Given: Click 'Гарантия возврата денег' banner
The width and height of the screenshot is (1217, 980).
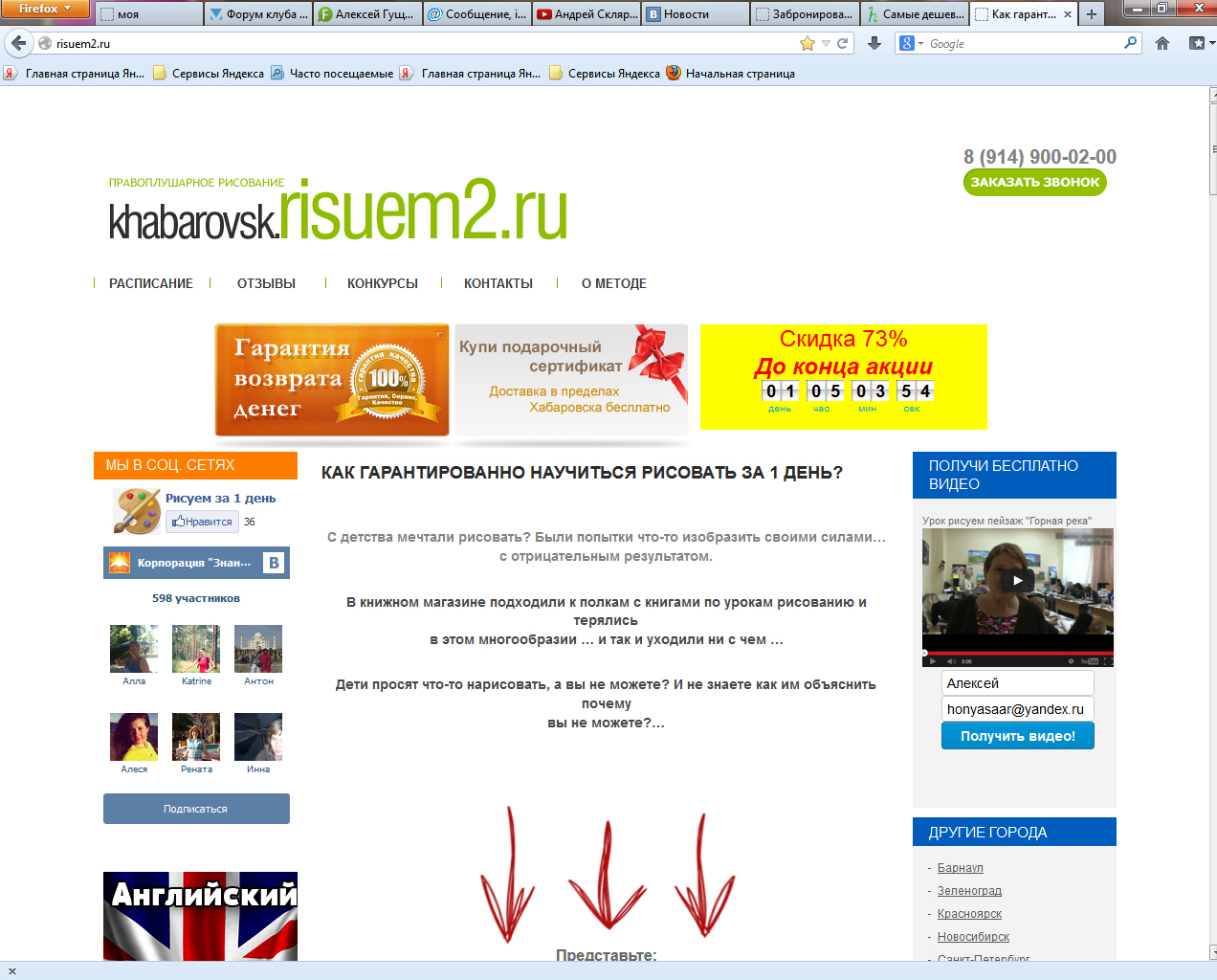Looking at the screenshot, I should click(332, 380).
